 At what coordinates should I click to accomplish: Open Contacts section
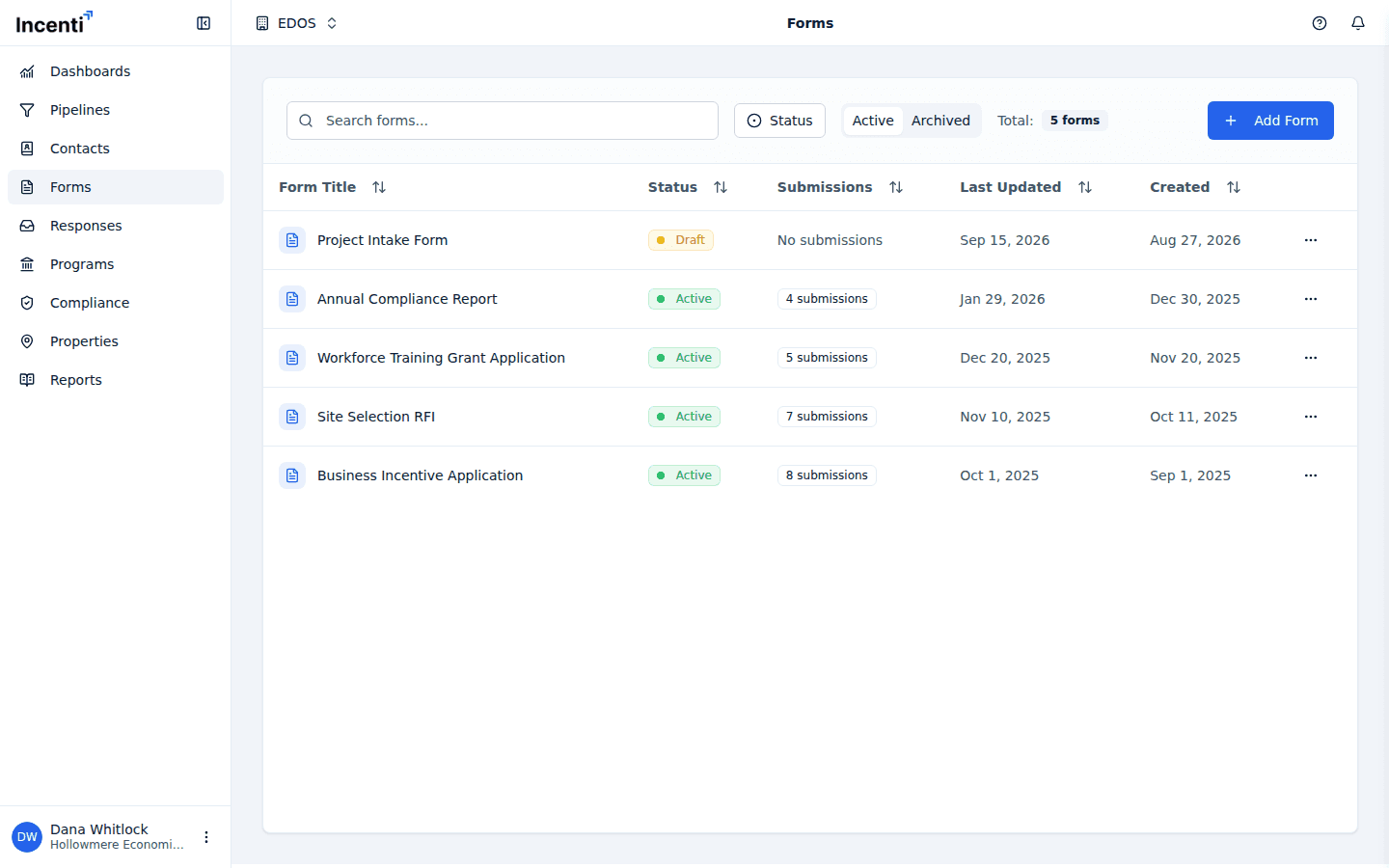coord(116,149)
